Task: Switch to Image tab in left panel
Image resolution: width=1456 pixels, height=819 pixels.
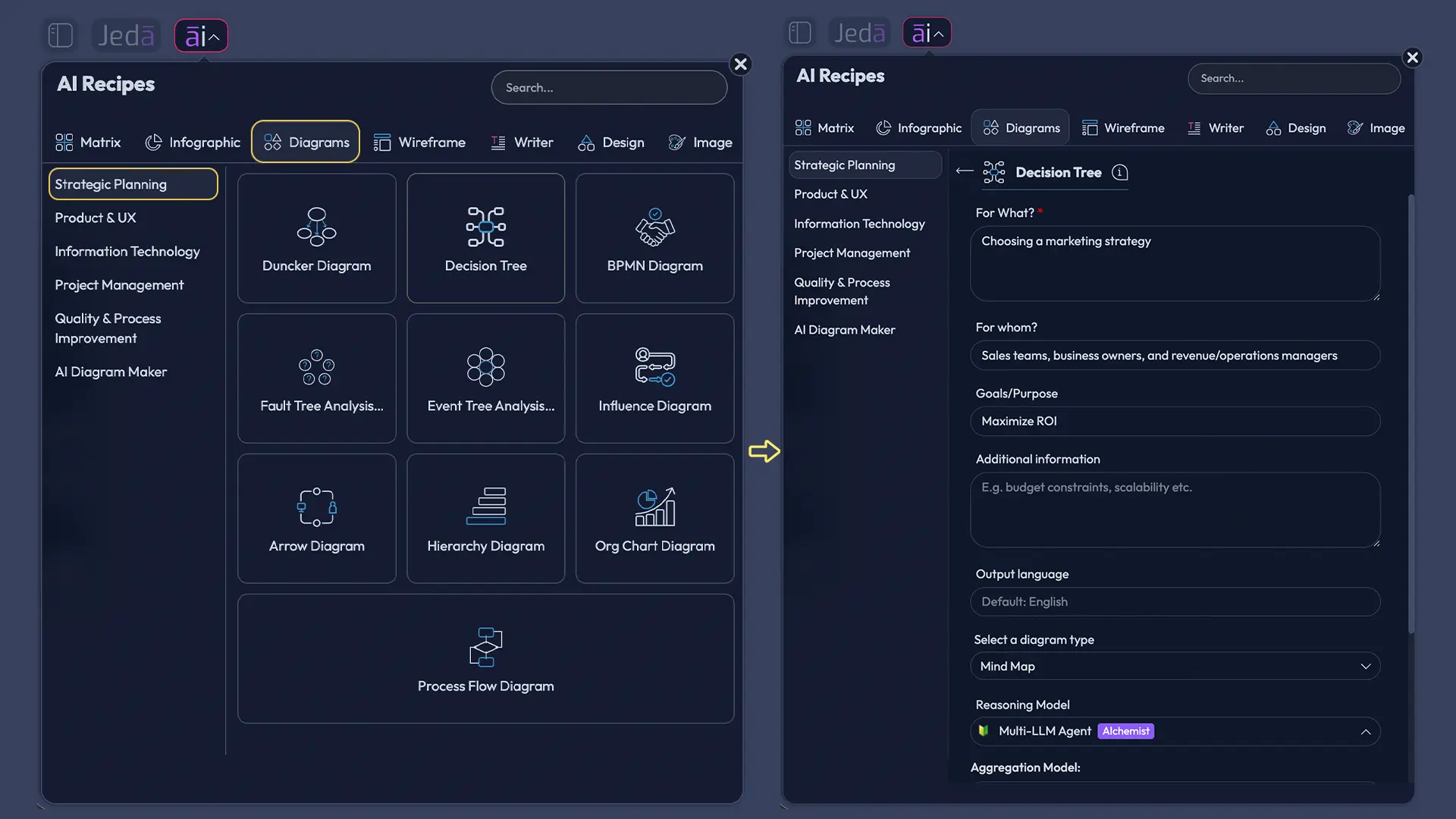Action: tap(701, 142)
